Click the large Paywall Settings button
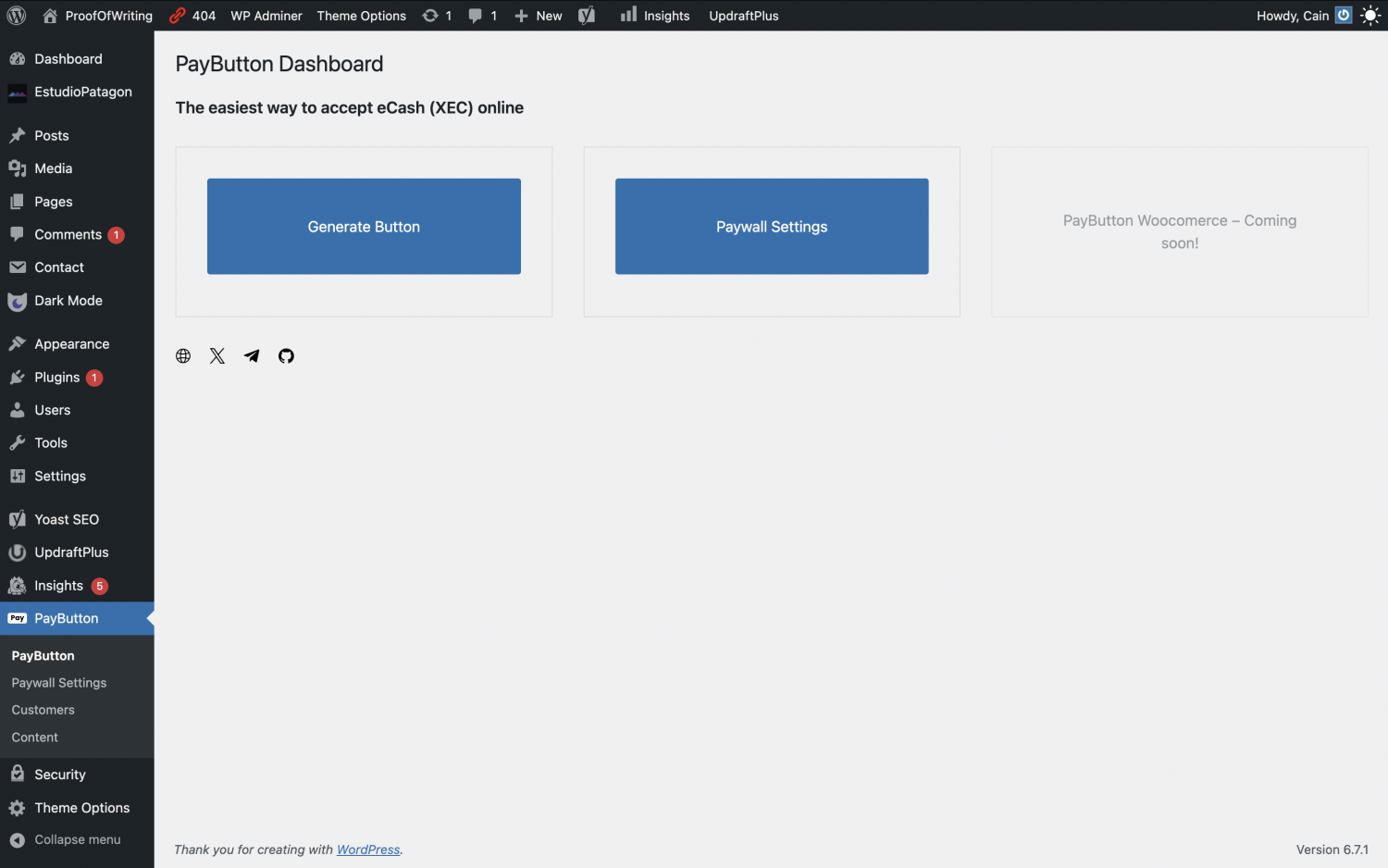The height and width of the screenshot is (868, 1388). click(x=772, y=227)
